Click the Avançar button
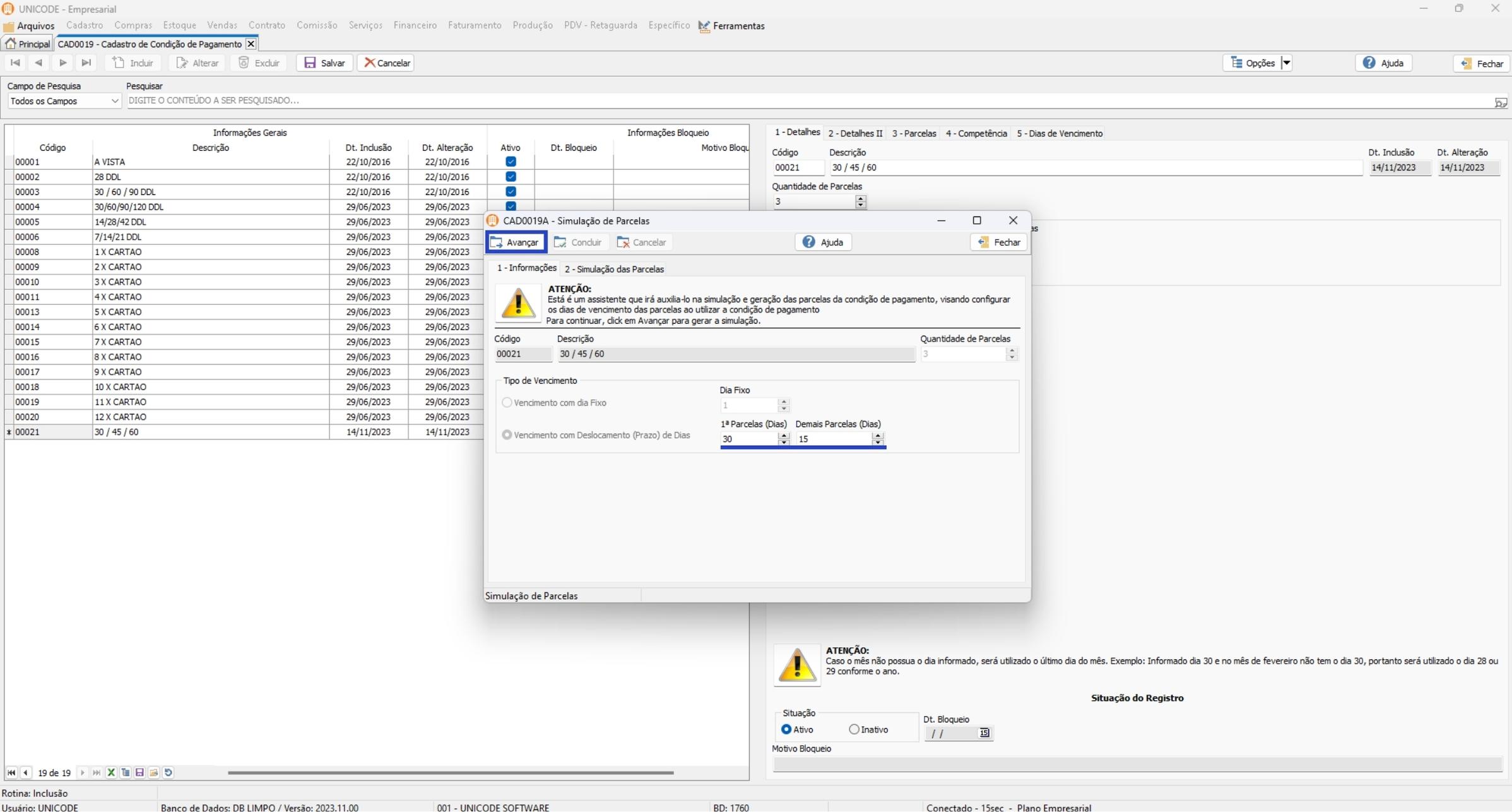Screen dimensions: 1512x812 click(x=516, y=242)
